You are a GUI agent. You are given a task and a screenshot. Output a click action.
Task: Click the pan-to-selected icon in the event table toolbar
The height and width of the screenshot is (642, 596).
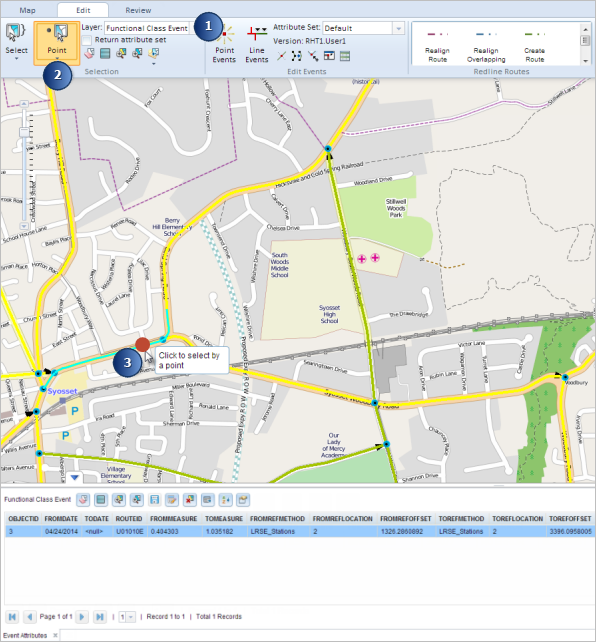(x=136, y=500)
